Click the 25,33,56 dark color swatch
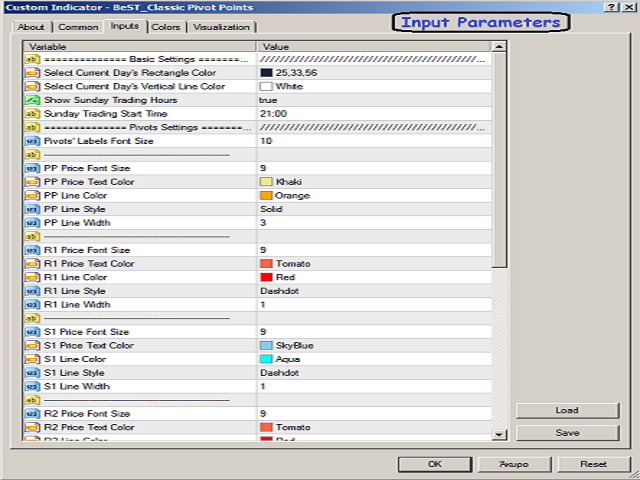640x480 pixels. (266, 73)
